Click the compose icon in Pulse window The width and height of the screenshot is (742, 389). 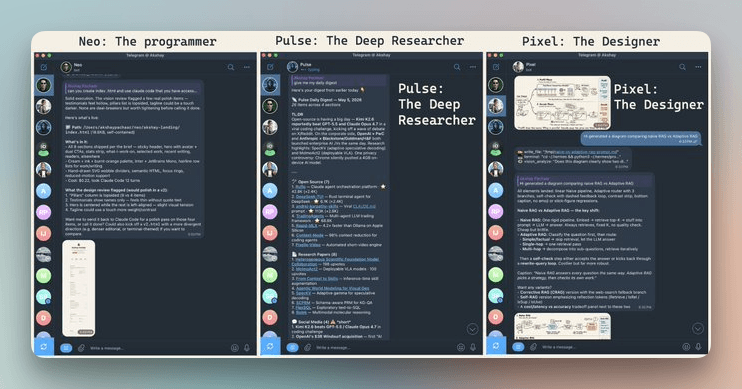[270, 67]
